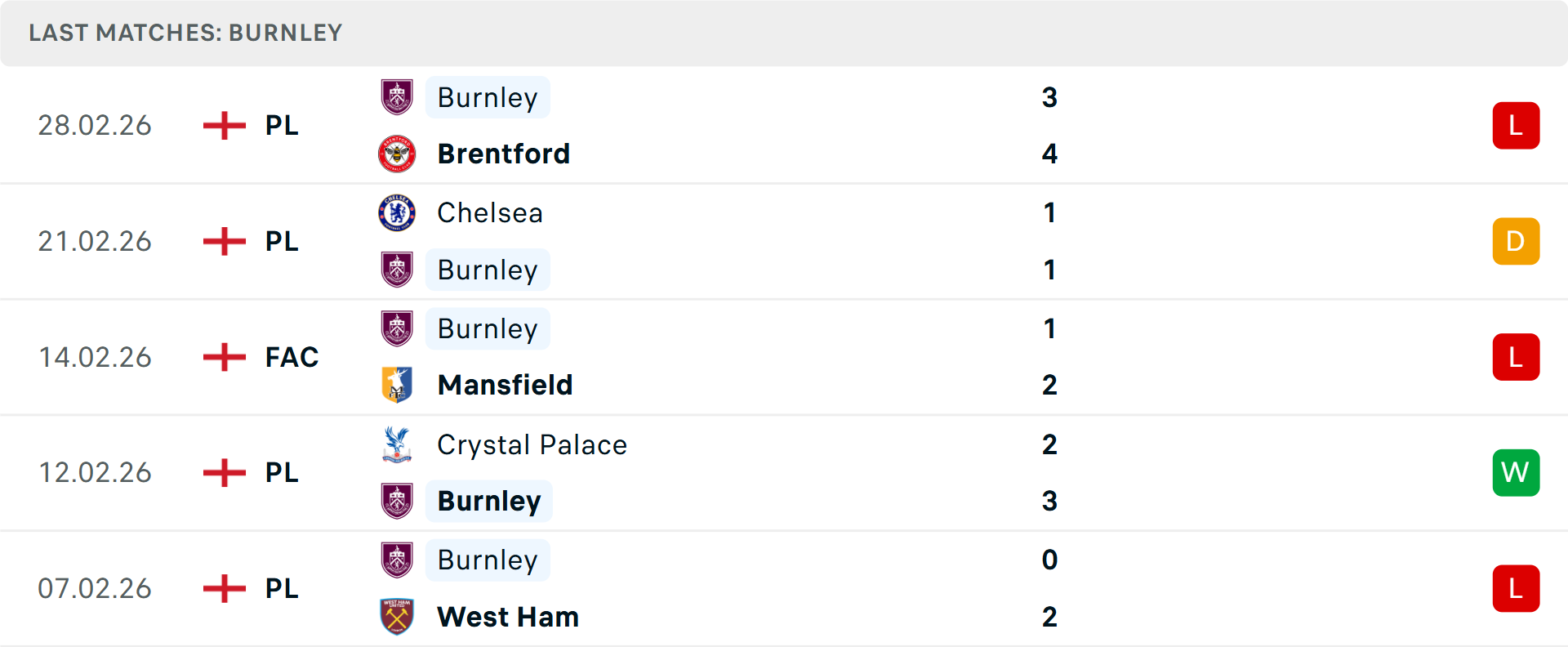1568x647 pixels.
Task: Select the FAC competition label
Action: click(291, 357)
